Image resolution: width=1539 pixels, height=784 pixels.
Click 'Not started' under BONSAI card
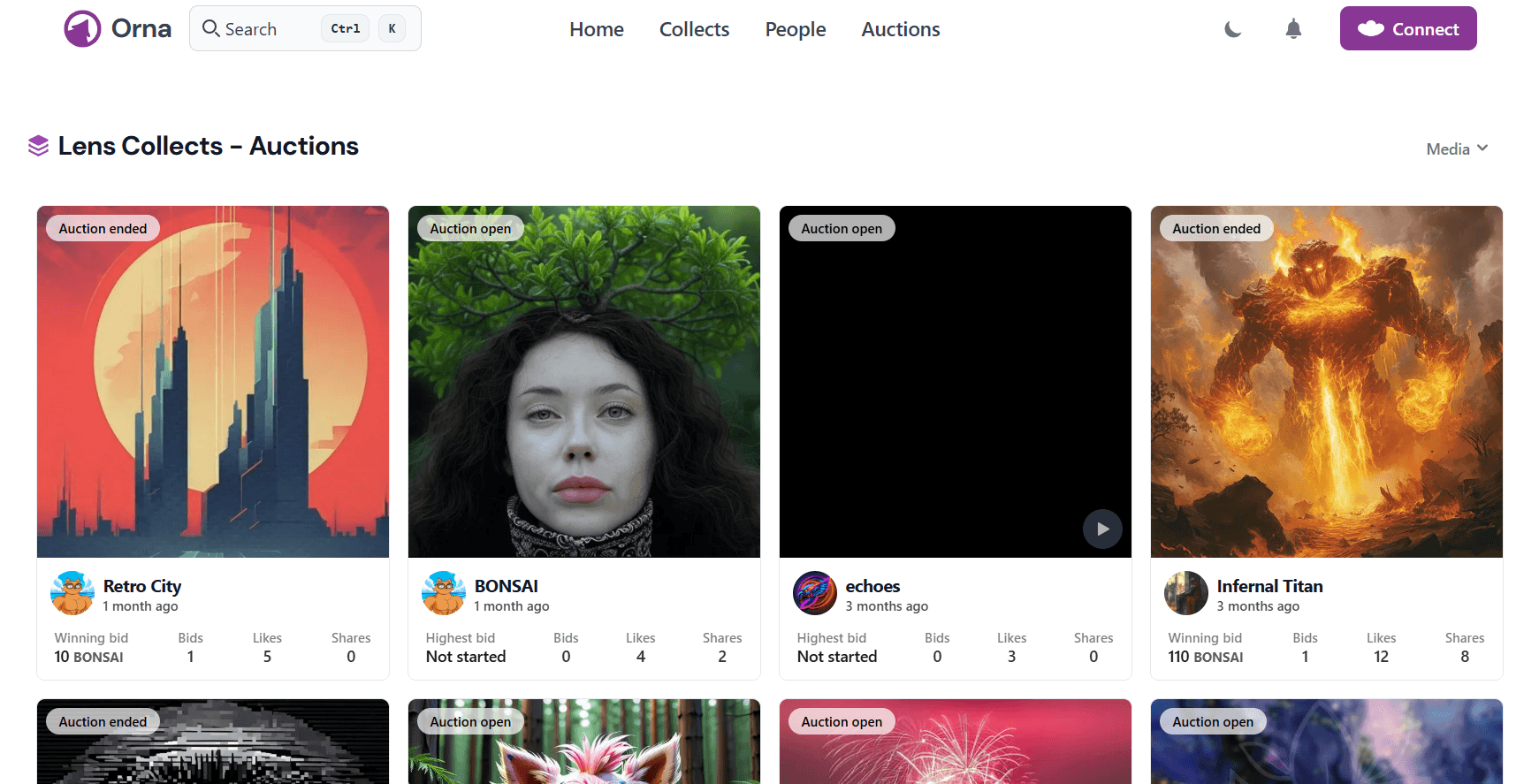pos(466,657)
